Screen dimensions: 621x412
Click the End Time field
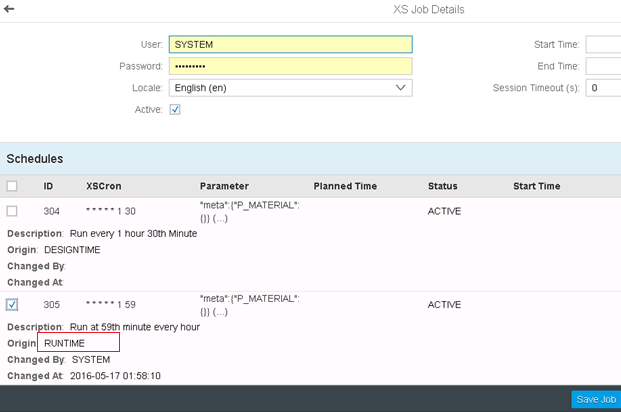[603, 66]
